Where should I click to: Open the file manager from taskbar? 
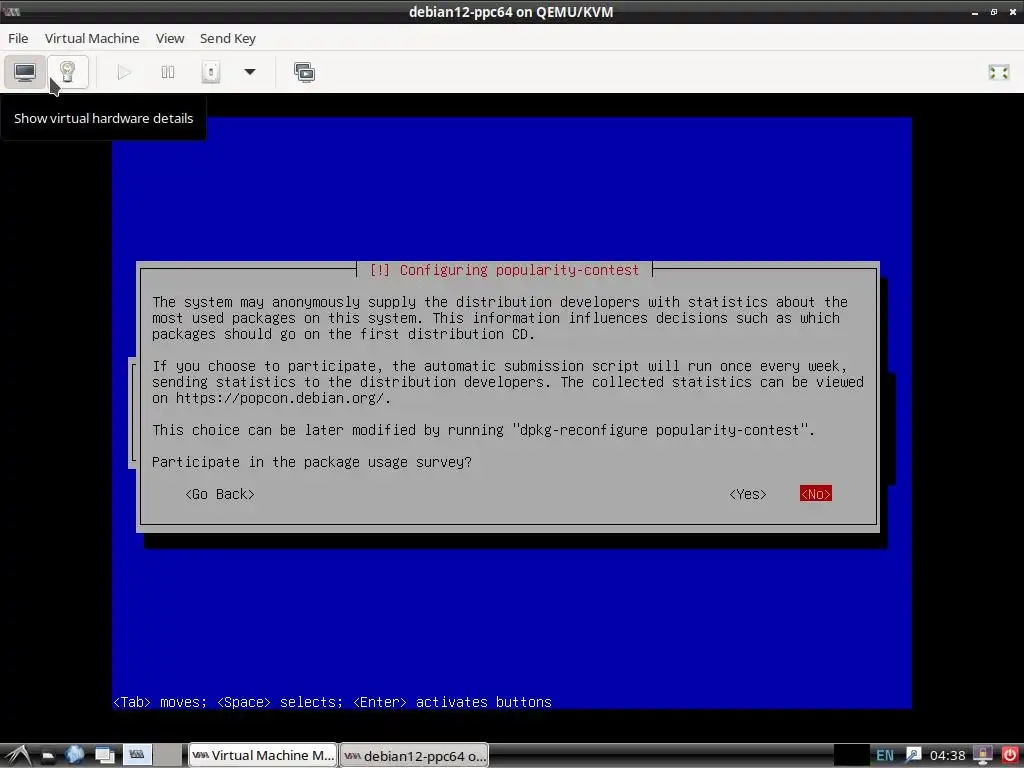[48, 756]
